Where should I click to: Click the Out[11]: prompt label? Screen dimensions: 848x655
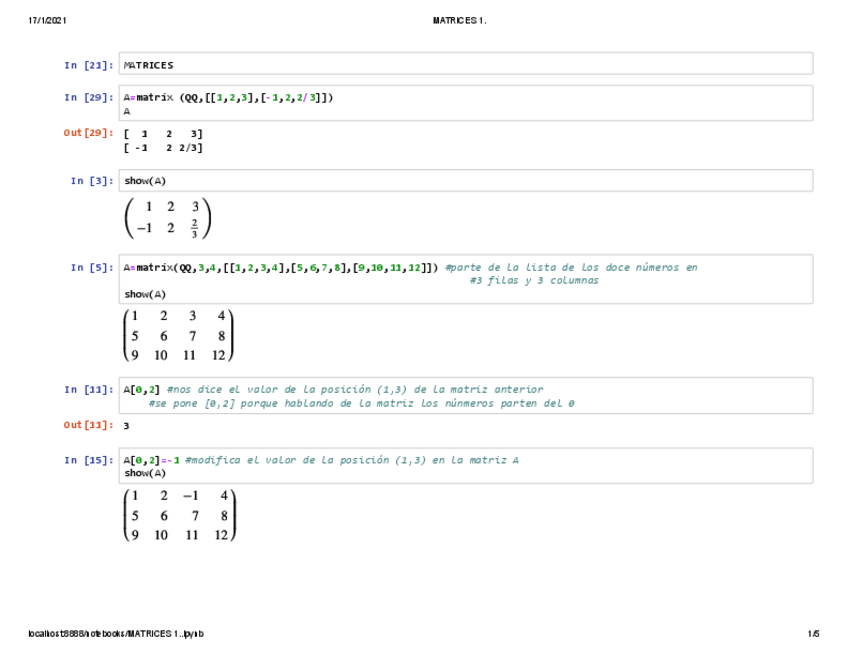click(x=89, y=425)
